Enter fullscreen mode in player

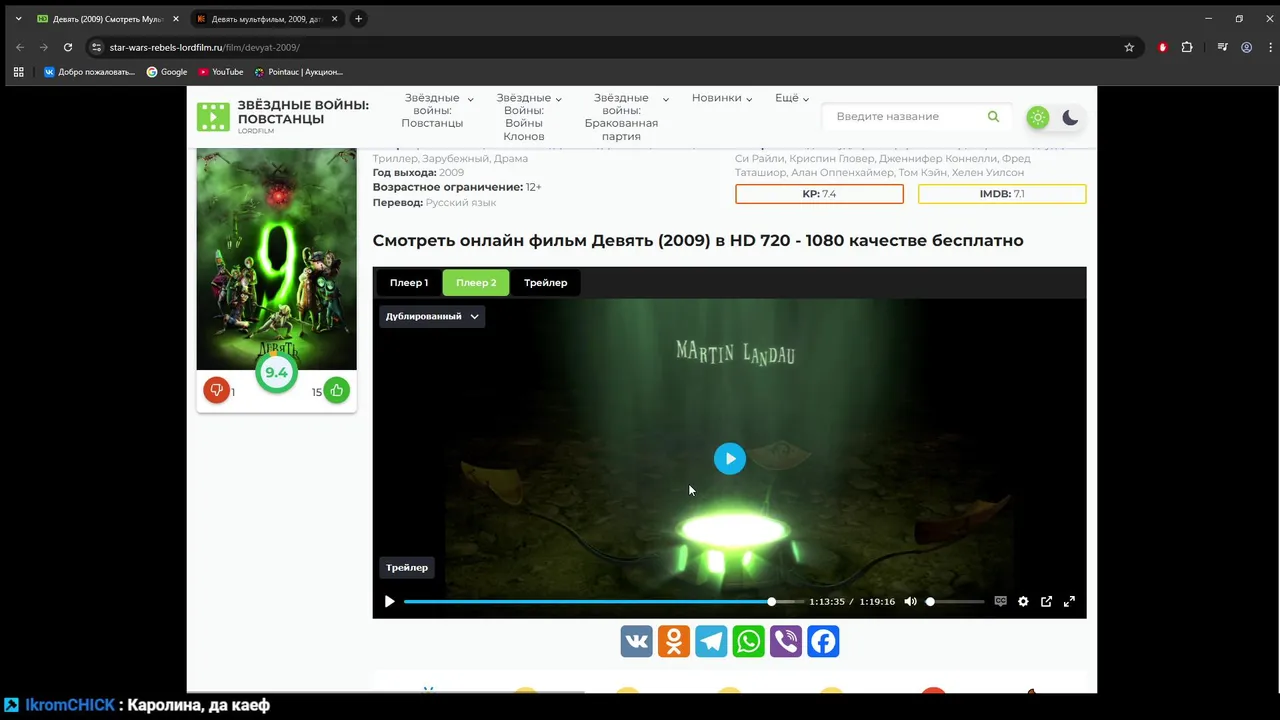point(1069,602)
